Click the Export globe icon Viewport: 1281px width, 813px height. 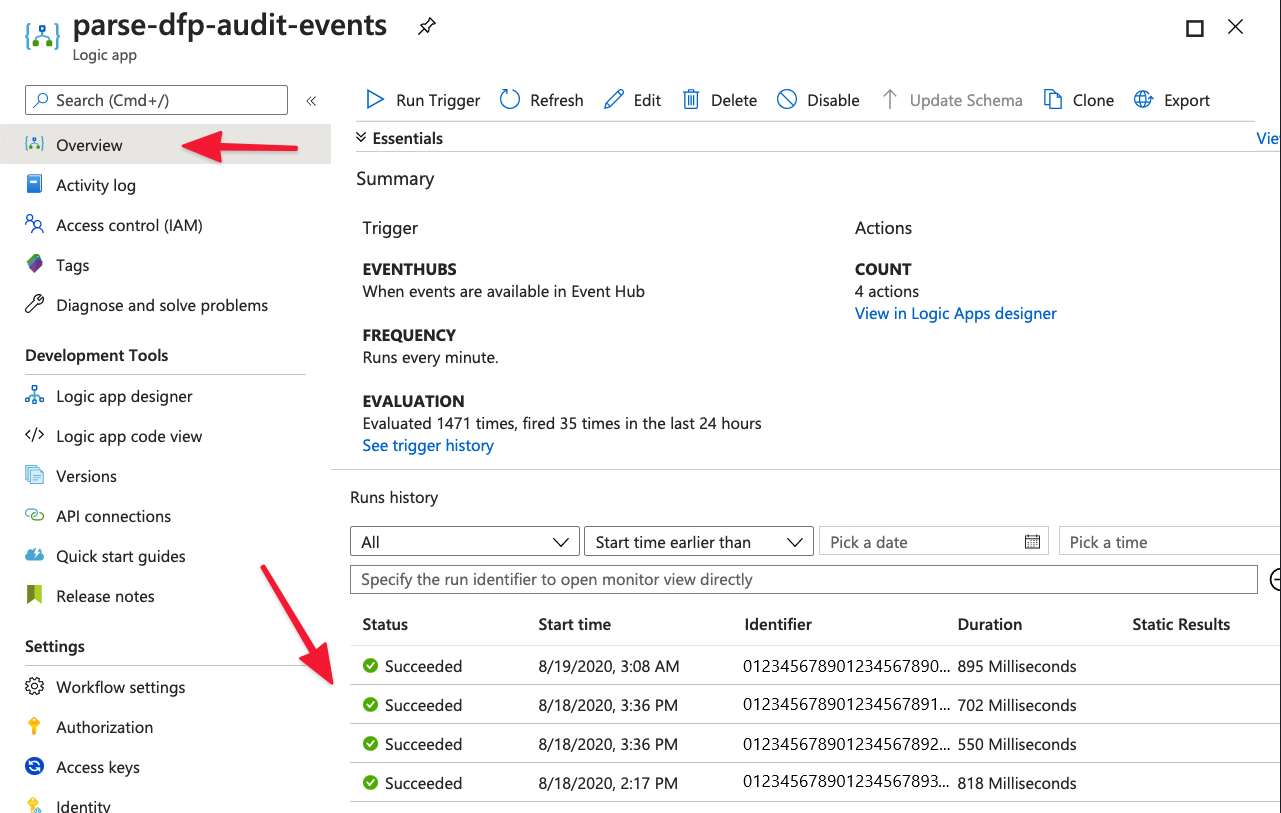click(x=1144, y=99)
